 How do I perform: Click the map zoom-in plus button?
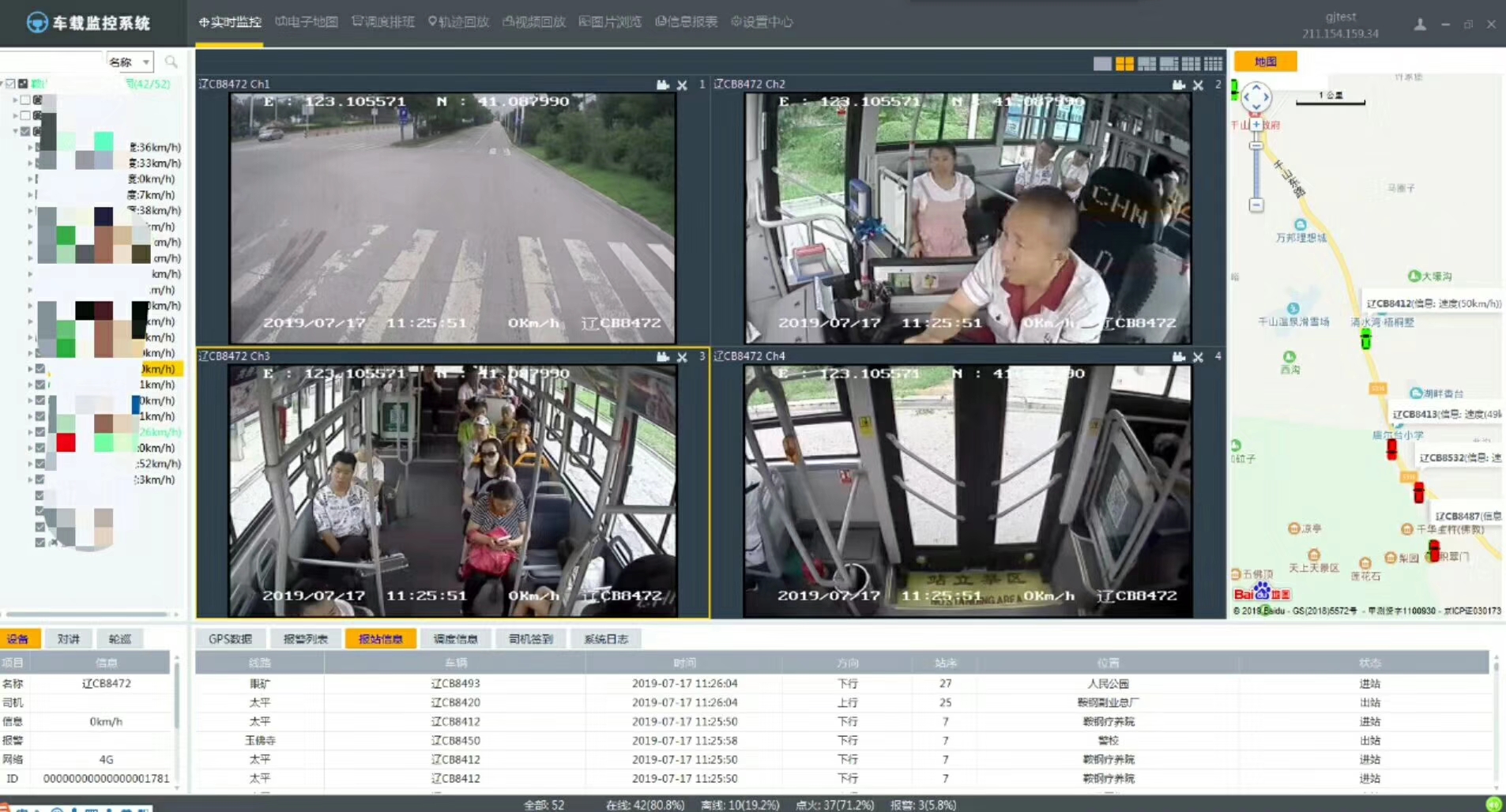[x=1256, y=124]
